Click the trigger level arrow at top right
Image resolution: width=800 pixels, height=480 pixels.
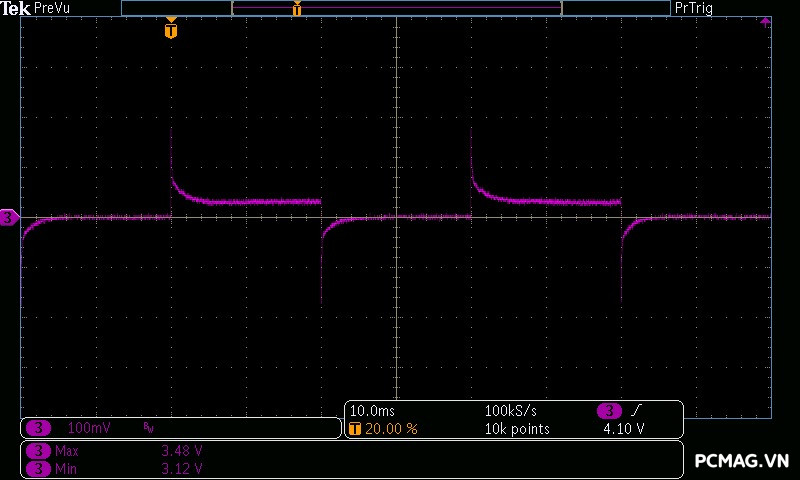coord(765,22)
